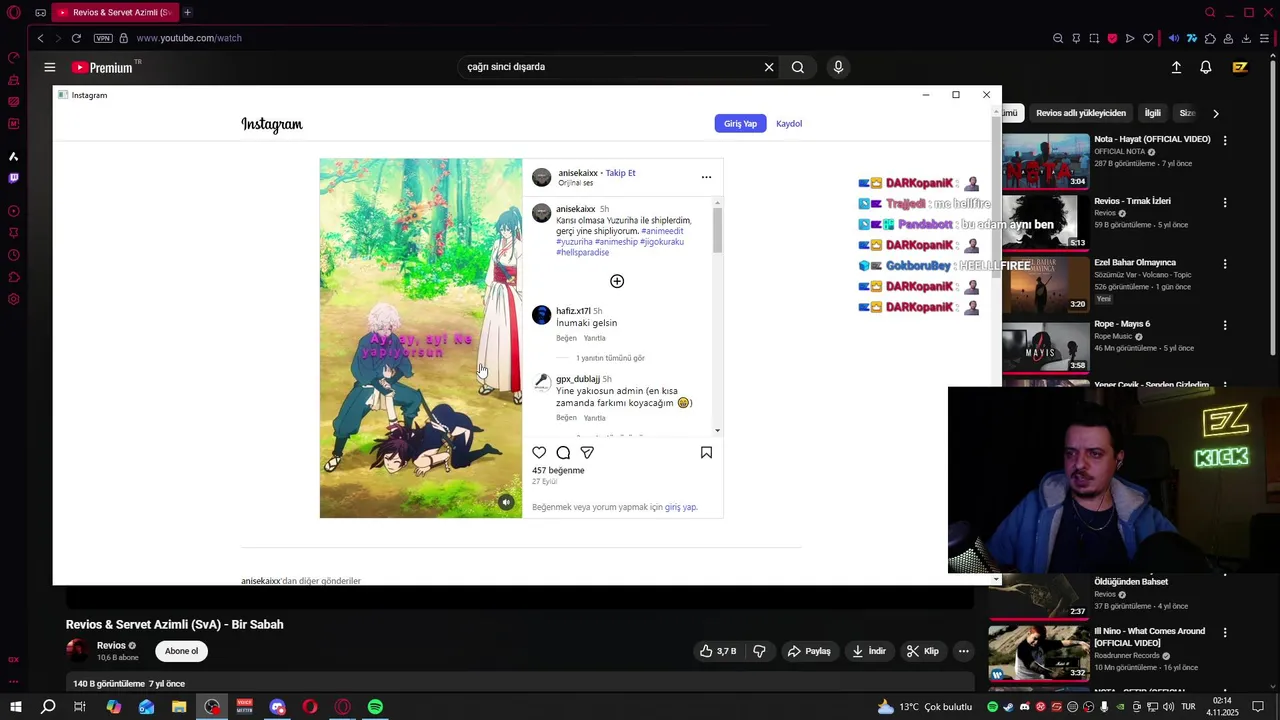Open options for 'Nota - Hayat' video
The image size is (1280, 720).
[1225, 140]
